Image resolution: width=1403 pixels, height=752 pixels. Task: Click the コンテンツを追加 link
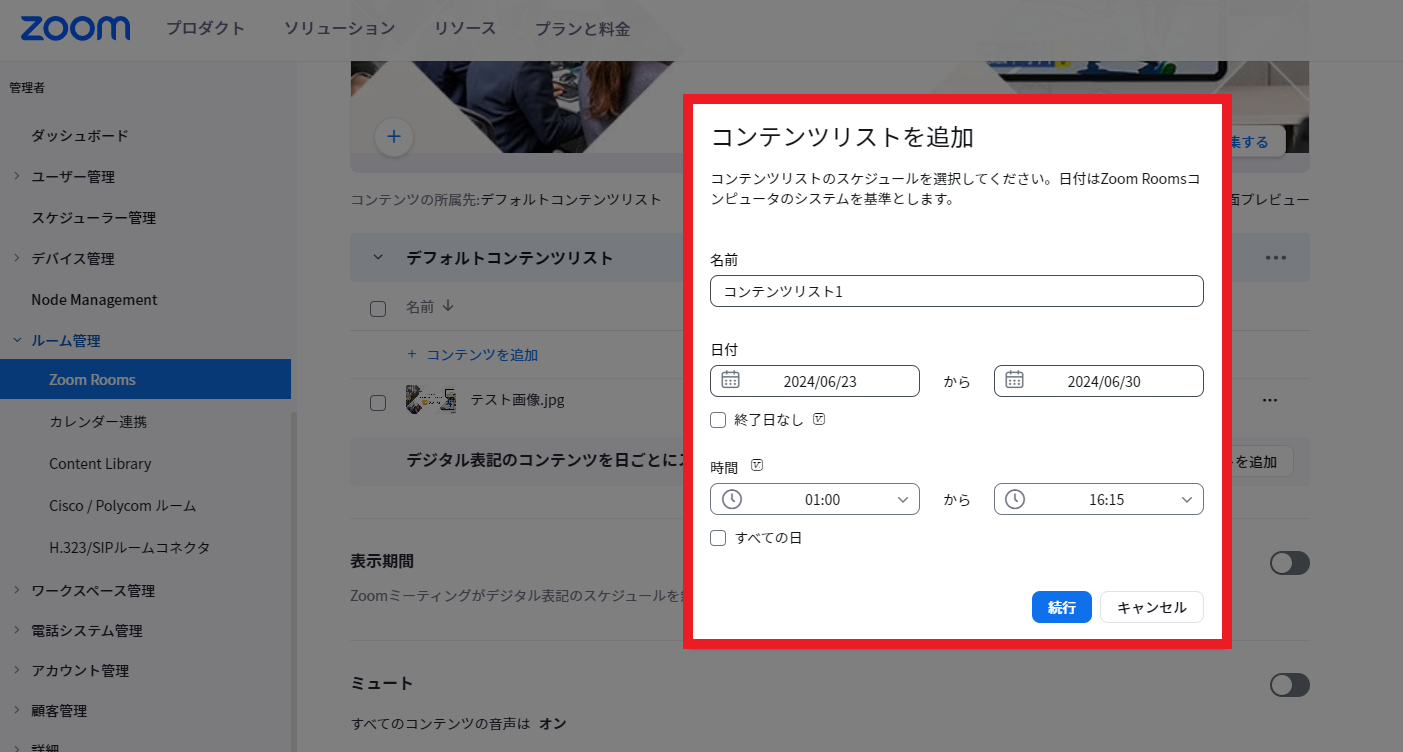click(473, 355)
